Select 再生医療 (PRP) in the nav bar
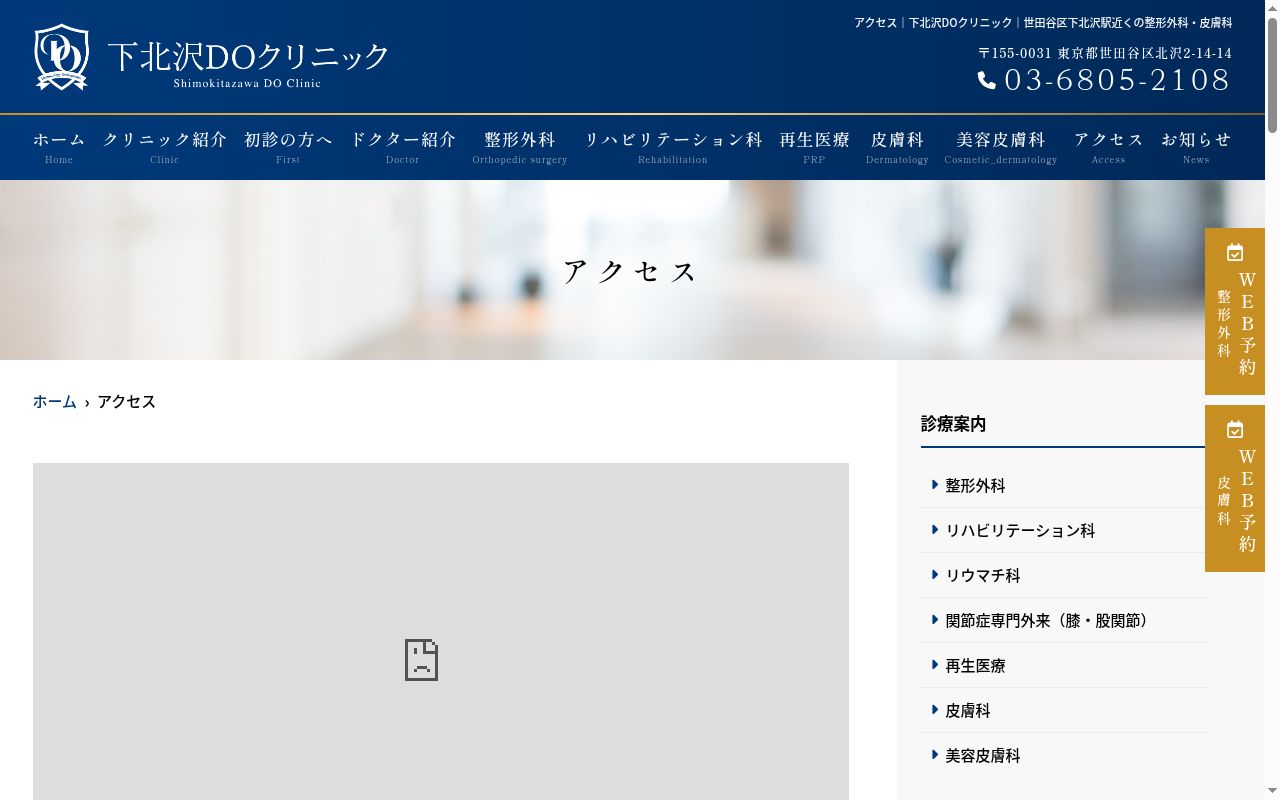This screenshot has height=800, width=1280. (814, 147)
